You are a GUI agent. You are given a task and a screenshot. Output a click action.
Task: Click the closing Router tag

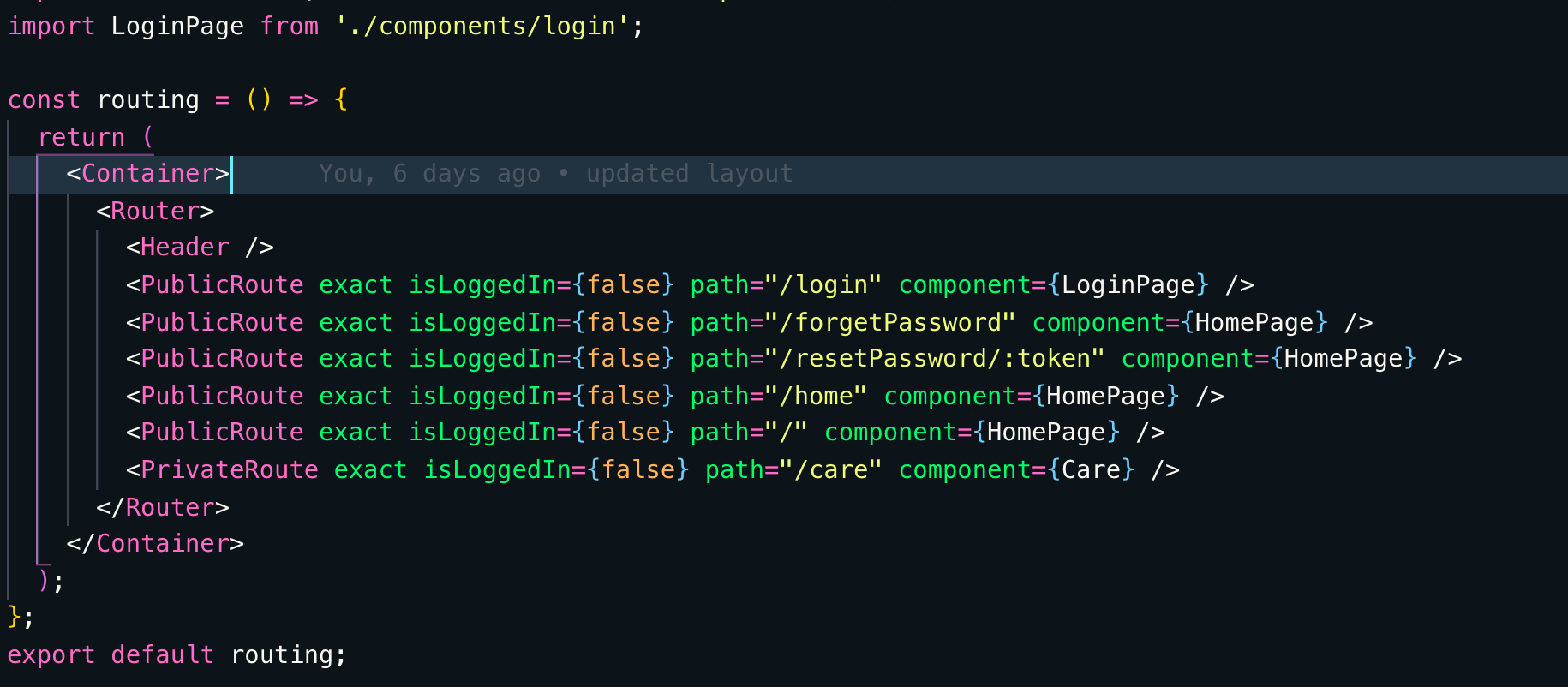[163, 507]
